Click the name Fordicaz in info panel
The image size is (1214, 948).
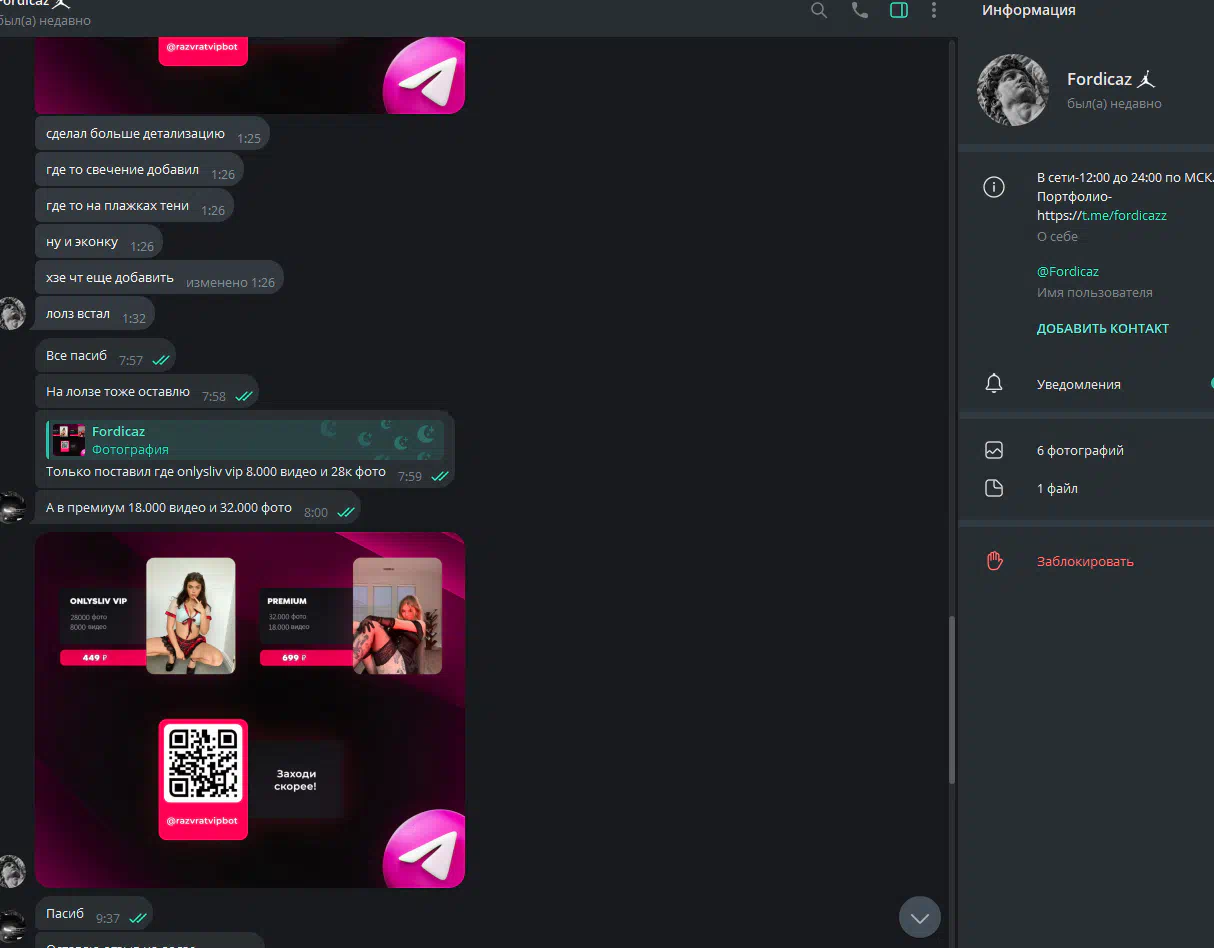(1099, 79)
